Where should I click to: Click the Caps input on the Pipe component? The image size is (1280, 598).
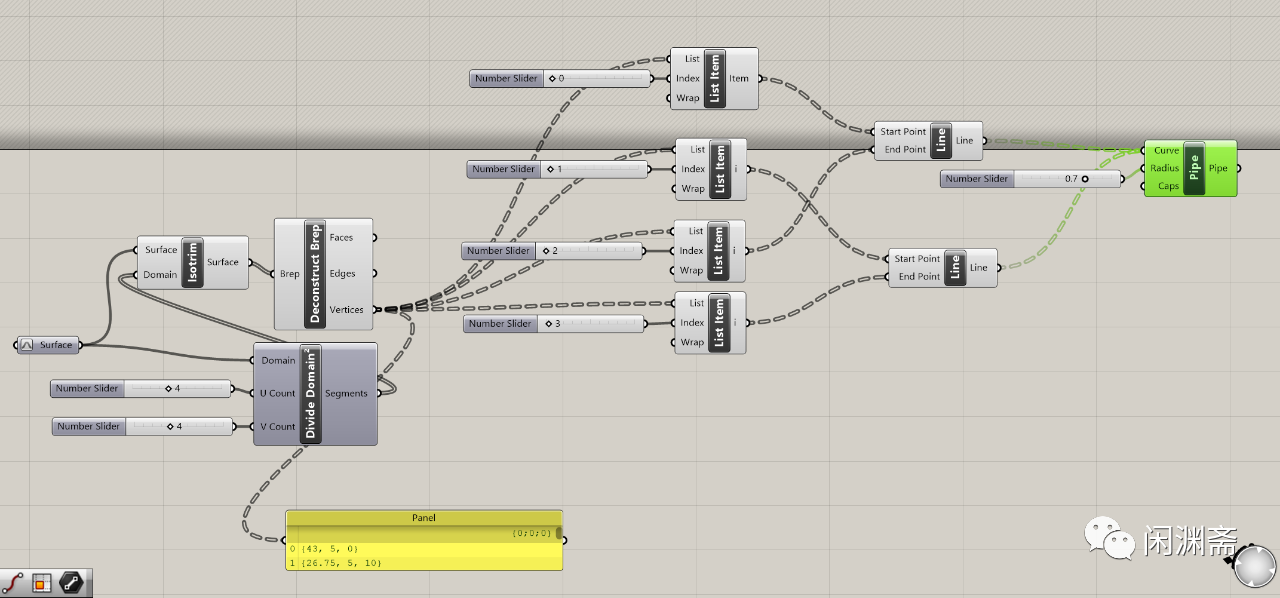pyautogui.click(x=1168, y=187)
